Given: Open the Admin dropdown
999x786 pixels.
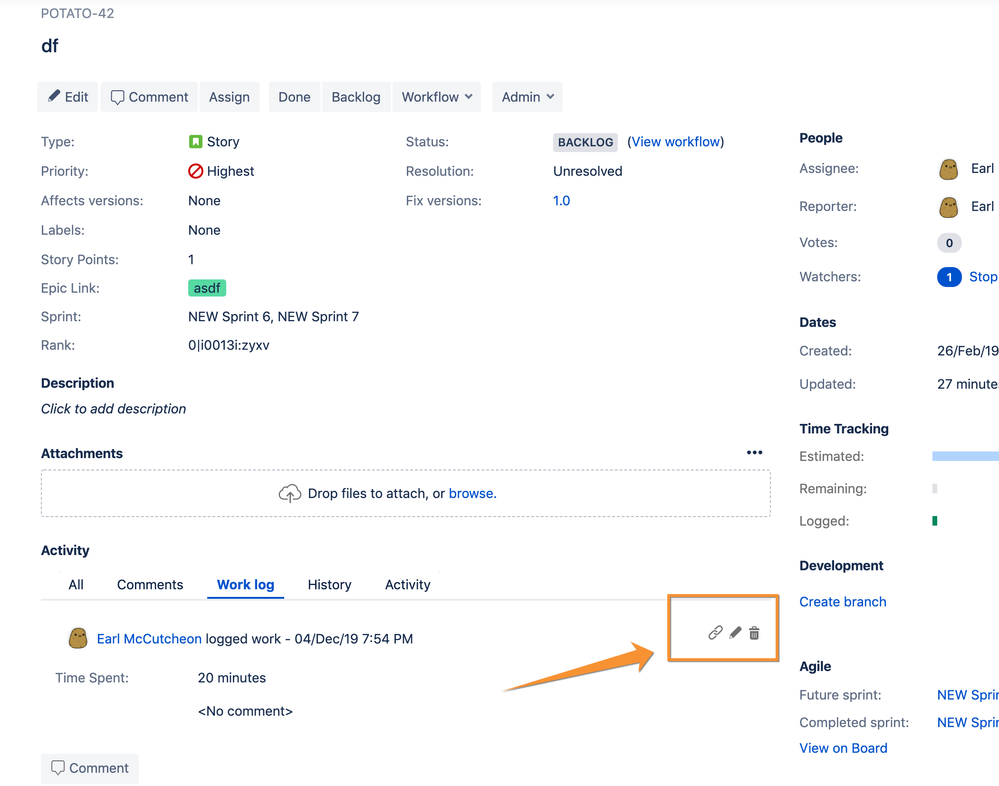Looking at the screenshot, I should 527,97.
